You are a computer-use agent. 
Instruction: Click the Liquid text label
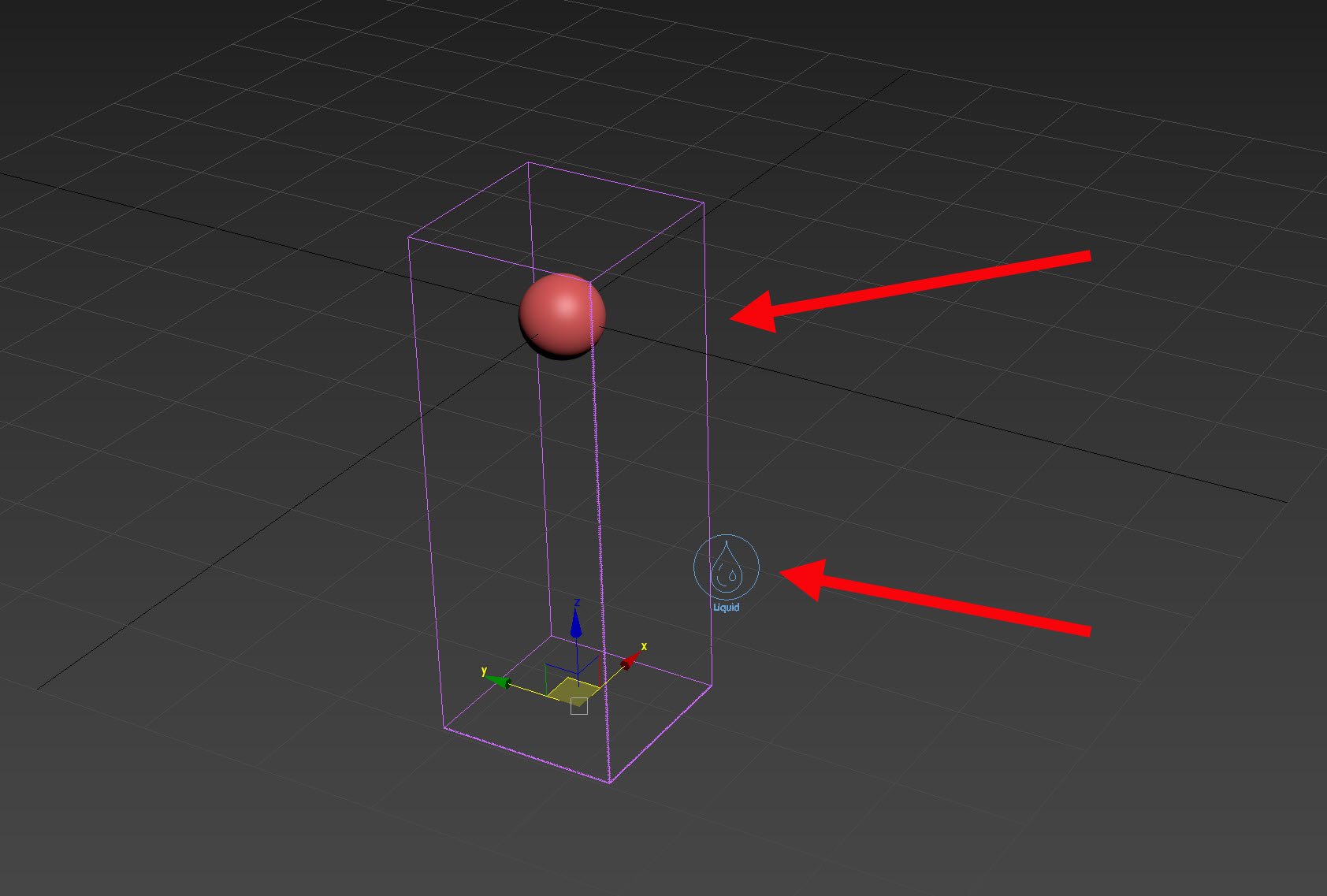[x=726, y=607]
